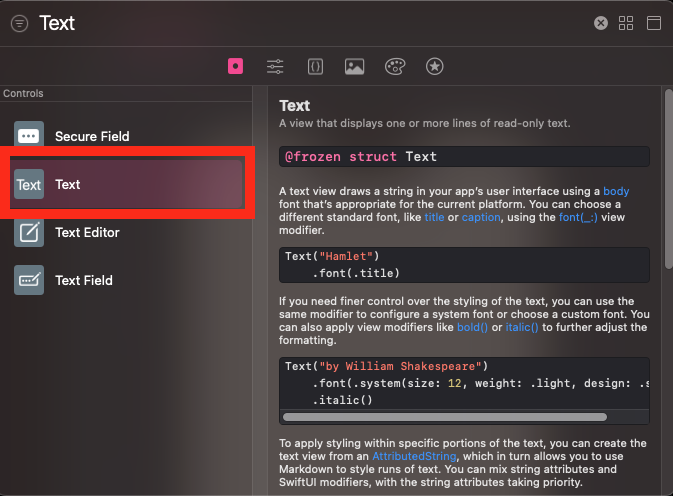This screenshot has height=496, width=673.
Task: Open the Color palette library tab
Action: tap(395, 67)
